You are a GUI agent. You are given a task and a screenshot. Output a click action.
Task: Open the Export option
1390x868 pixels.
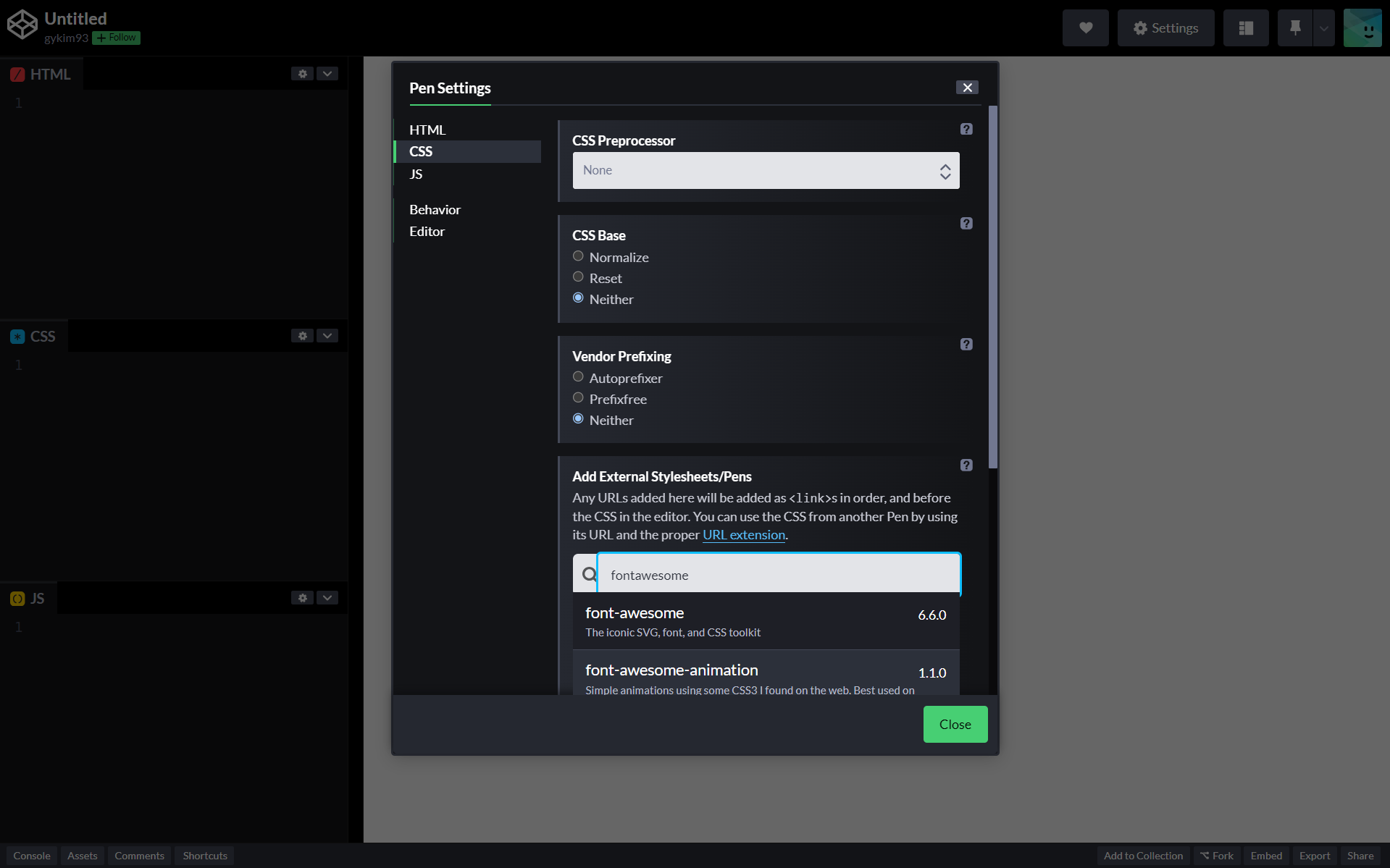(x=1315, y=856)
